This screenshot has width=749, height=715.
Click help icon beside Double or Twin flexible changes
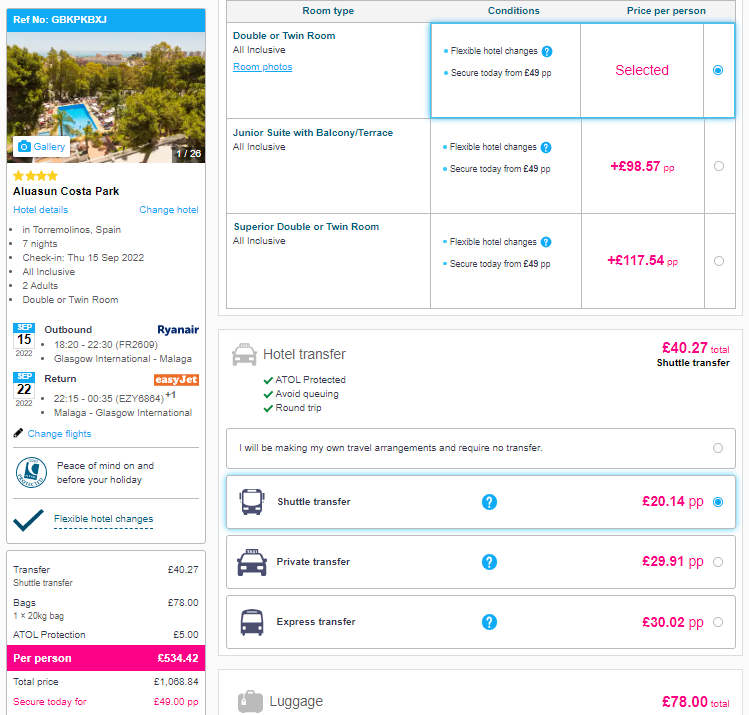point(547,52)
